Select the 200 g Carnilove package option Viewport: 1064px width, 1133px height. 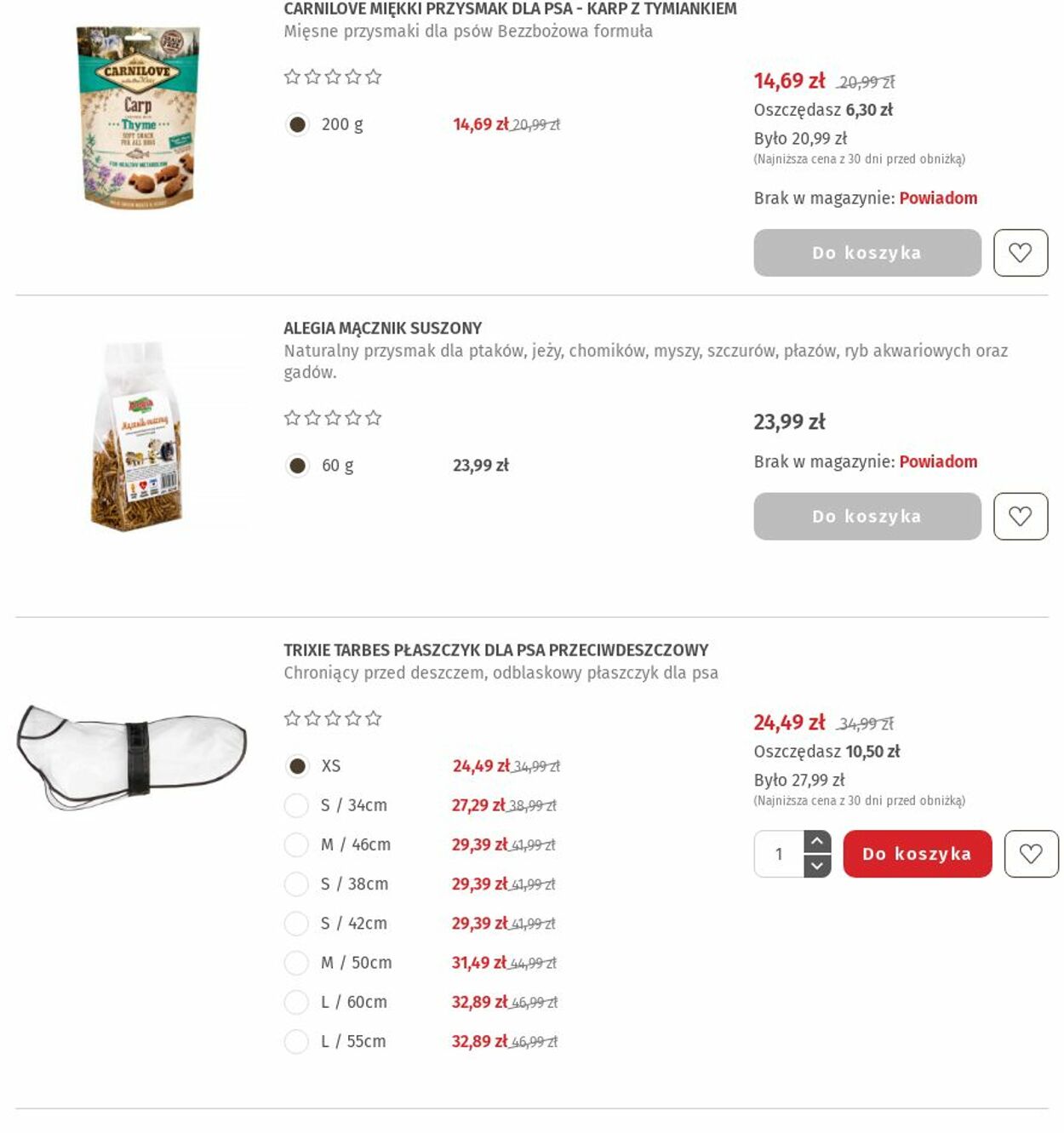click(296, 124)
